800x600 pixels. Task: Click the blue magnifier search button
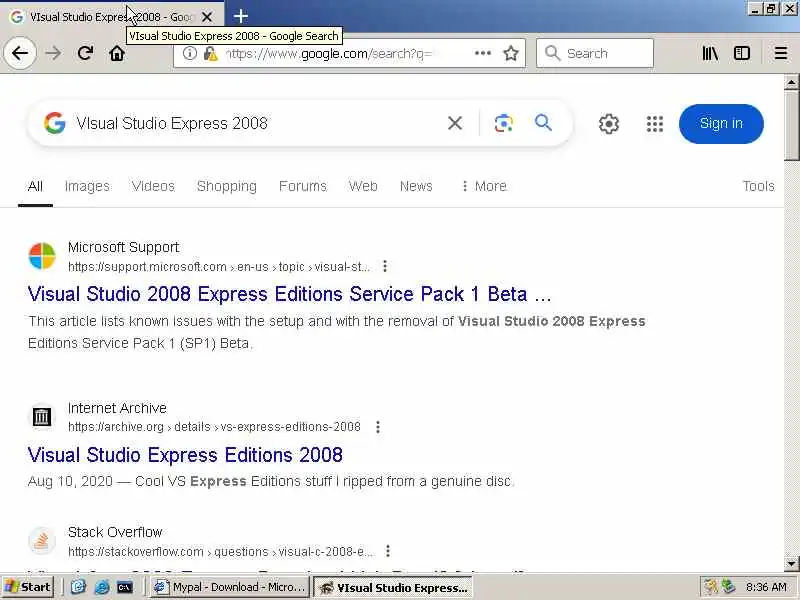coord(543,123)
